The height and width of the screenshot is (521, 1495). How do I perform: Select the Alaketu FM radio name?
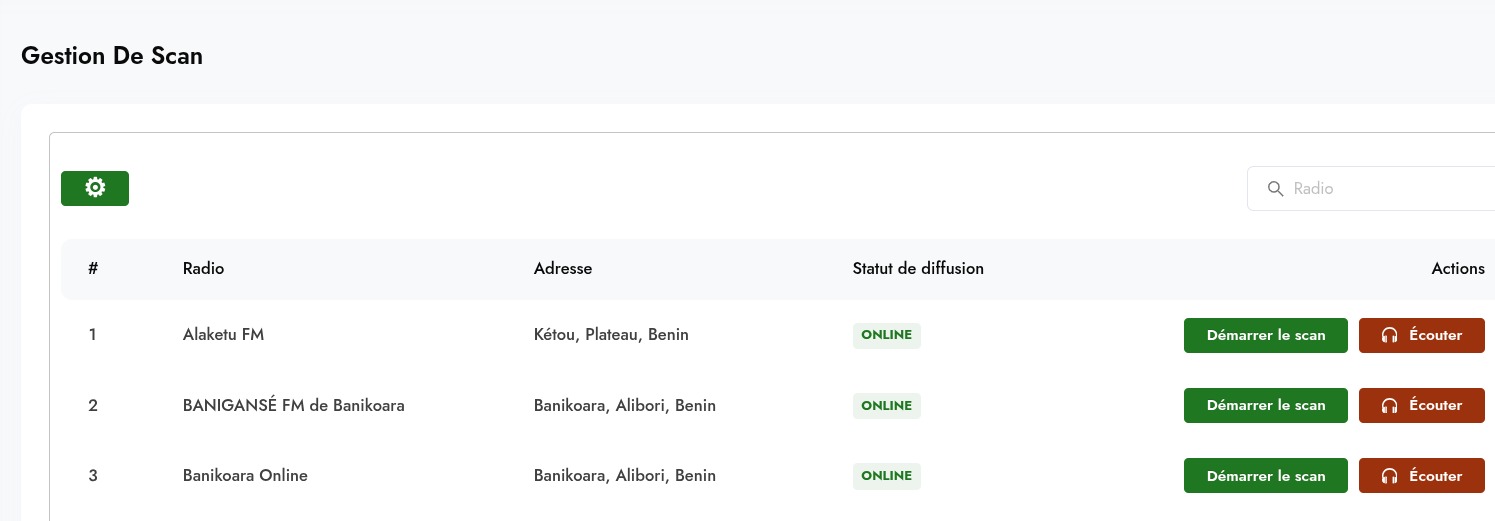click(223, 335)
